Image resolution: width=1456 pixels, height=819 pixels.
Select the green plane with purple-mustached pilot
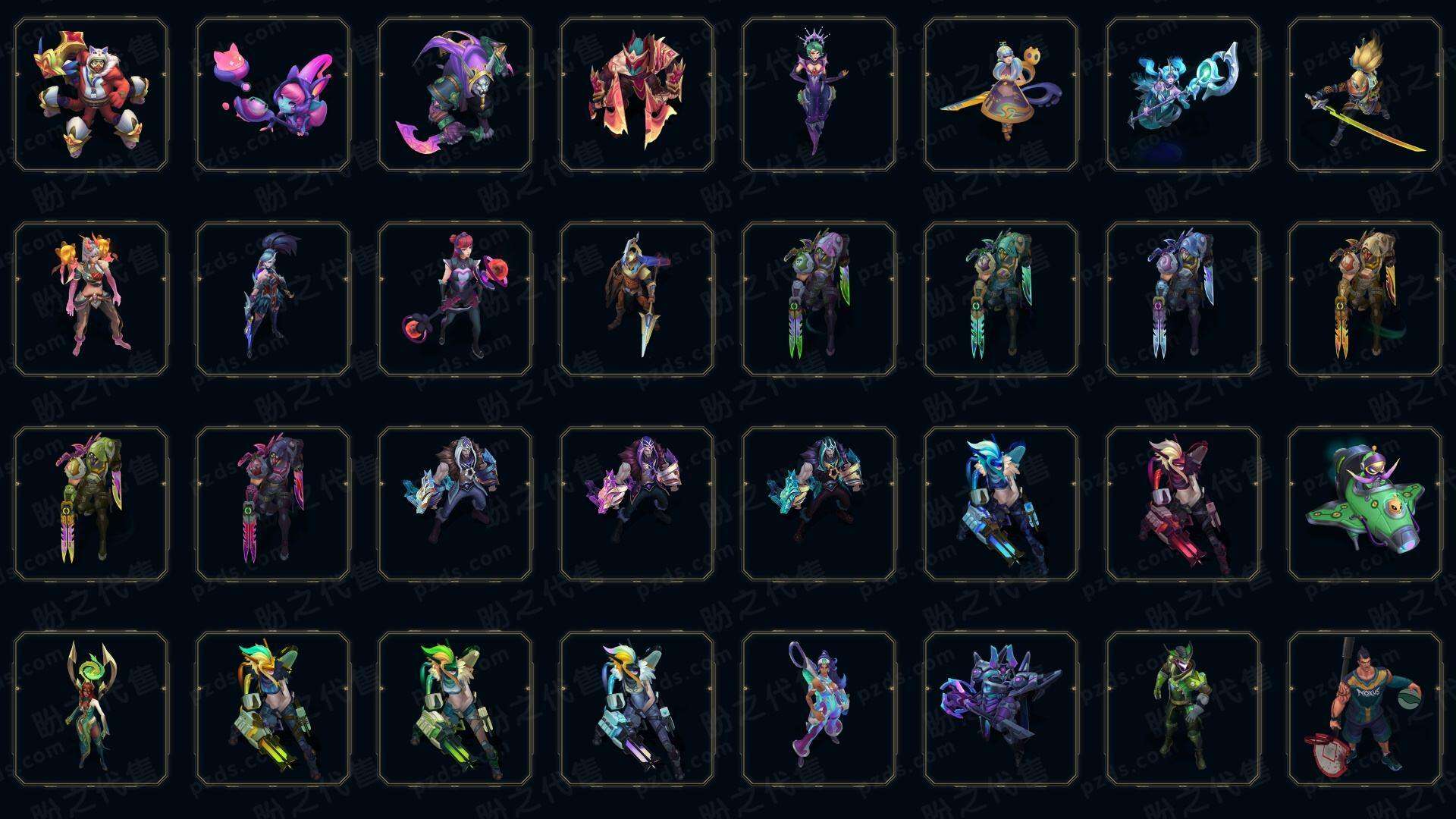(x=1365, y=504)
